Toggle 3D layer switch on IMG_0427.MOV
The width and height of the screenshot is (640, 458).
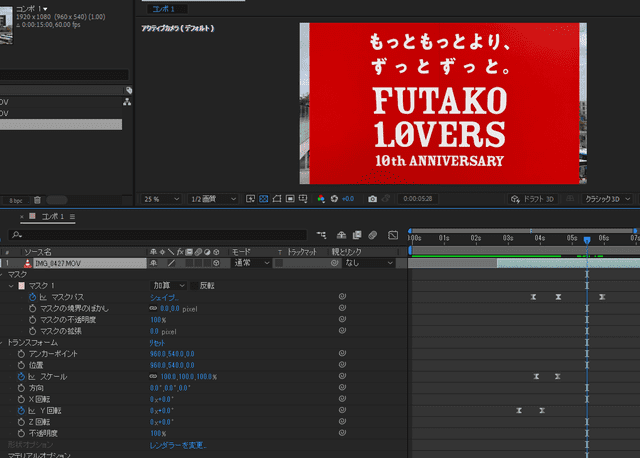(216, 263)
